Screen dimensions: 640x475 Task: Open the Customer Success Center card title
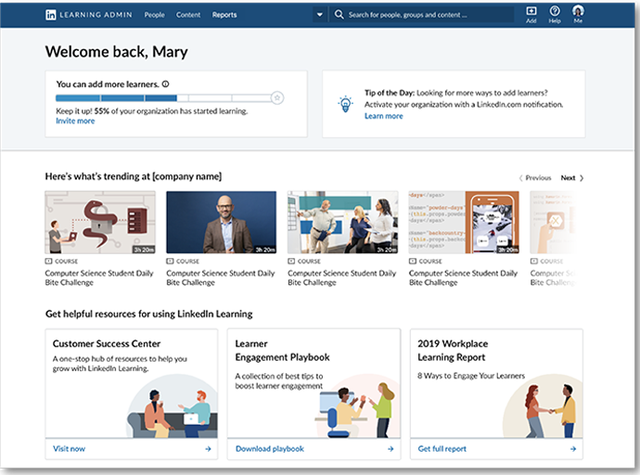click(x=107, y=344)
